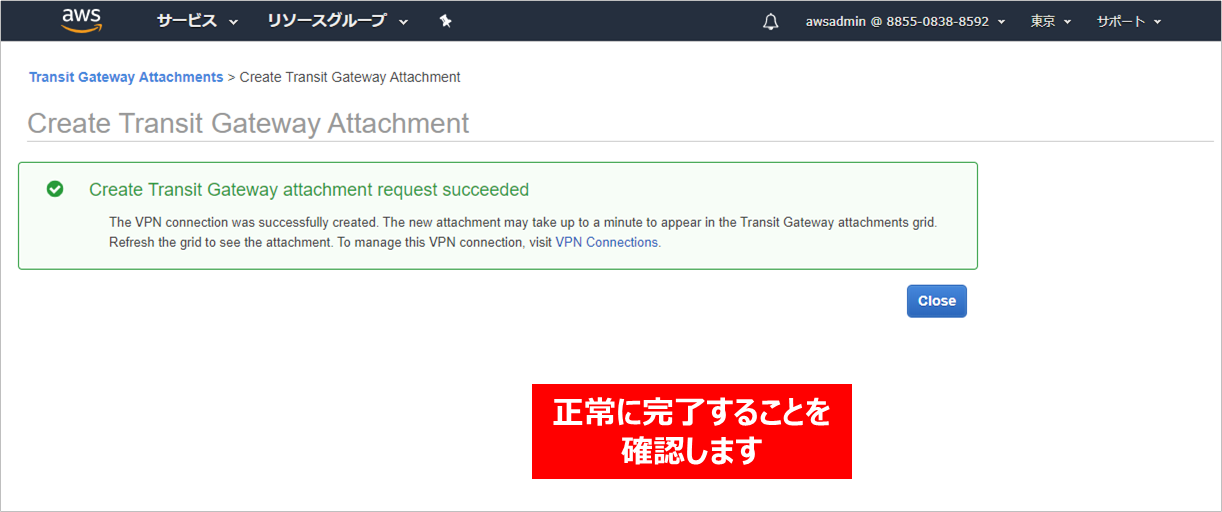Image resolution: width=1222 pixels, height=512 pixels.
Task: Click the pushpin shortcut icon
Action: pyautogui.click(x=446, y=21)
